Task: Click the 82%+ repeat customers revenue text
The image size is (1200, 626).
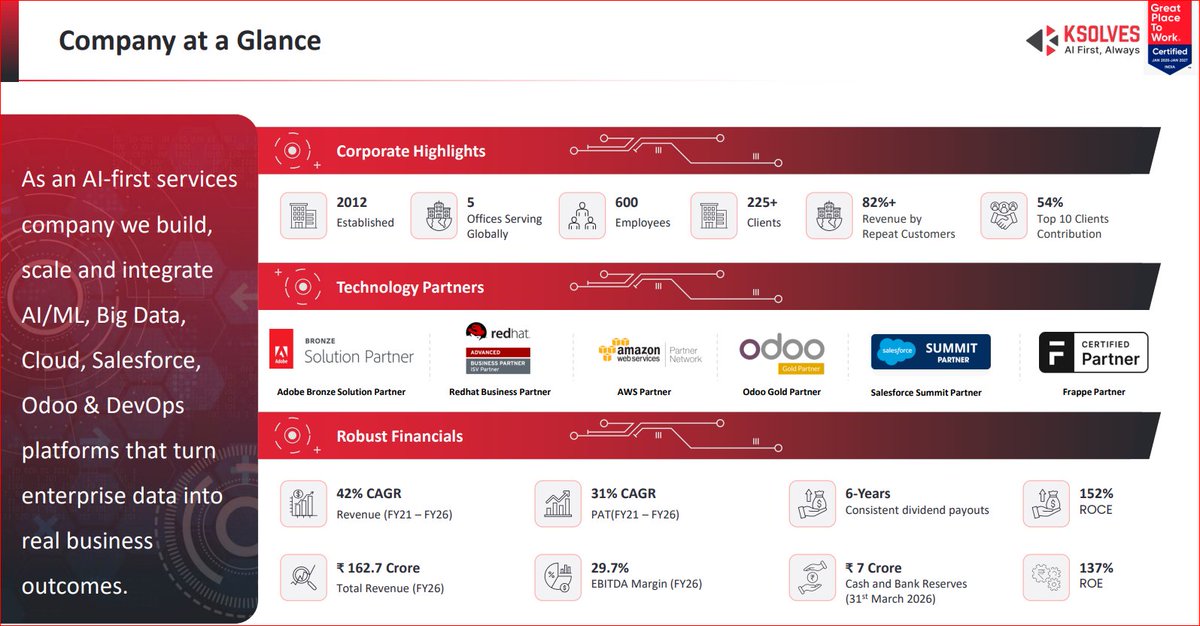Action: (909, 218)
